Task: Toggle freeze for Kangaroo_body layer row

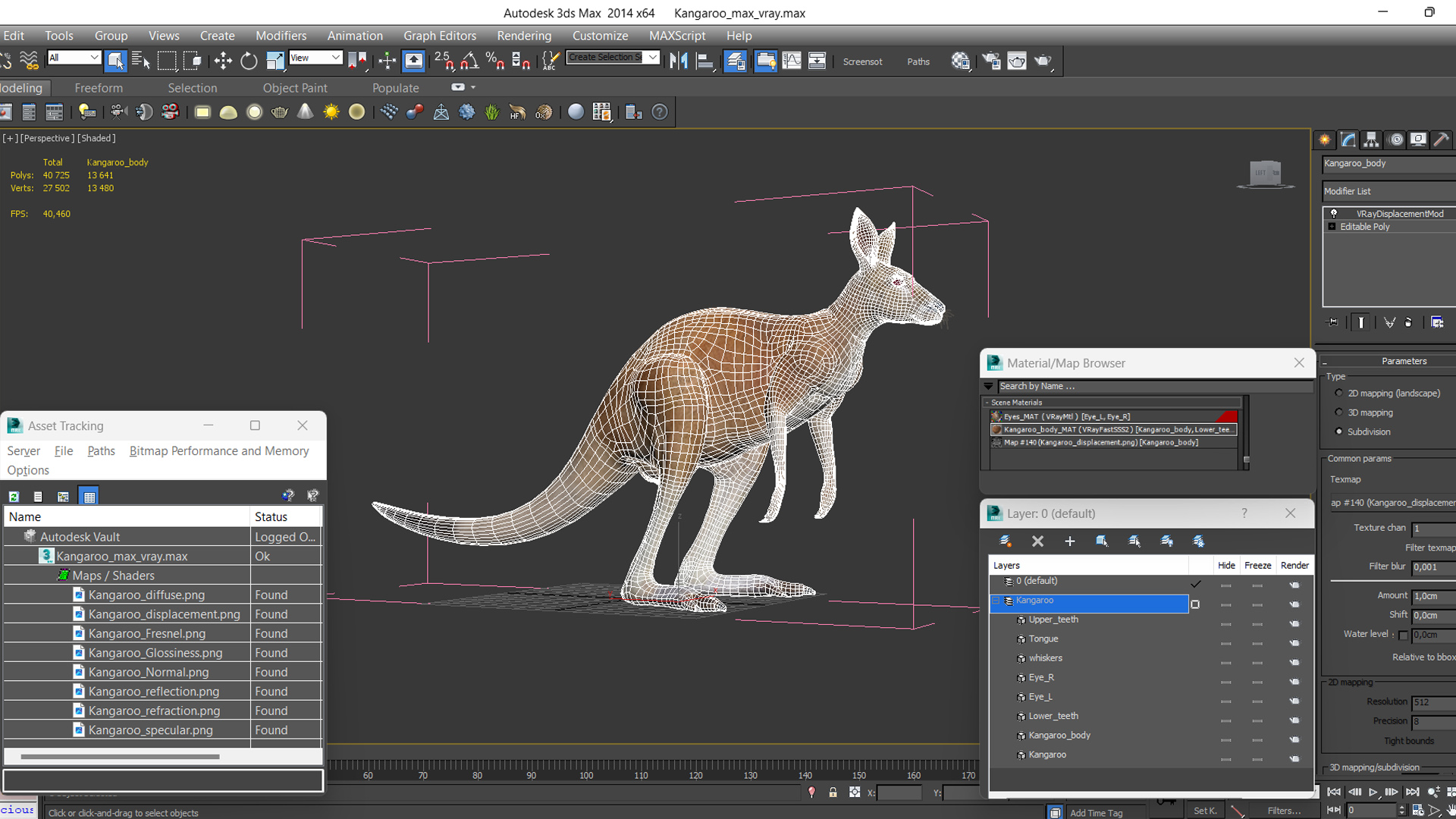Action: pos(1257,739)
